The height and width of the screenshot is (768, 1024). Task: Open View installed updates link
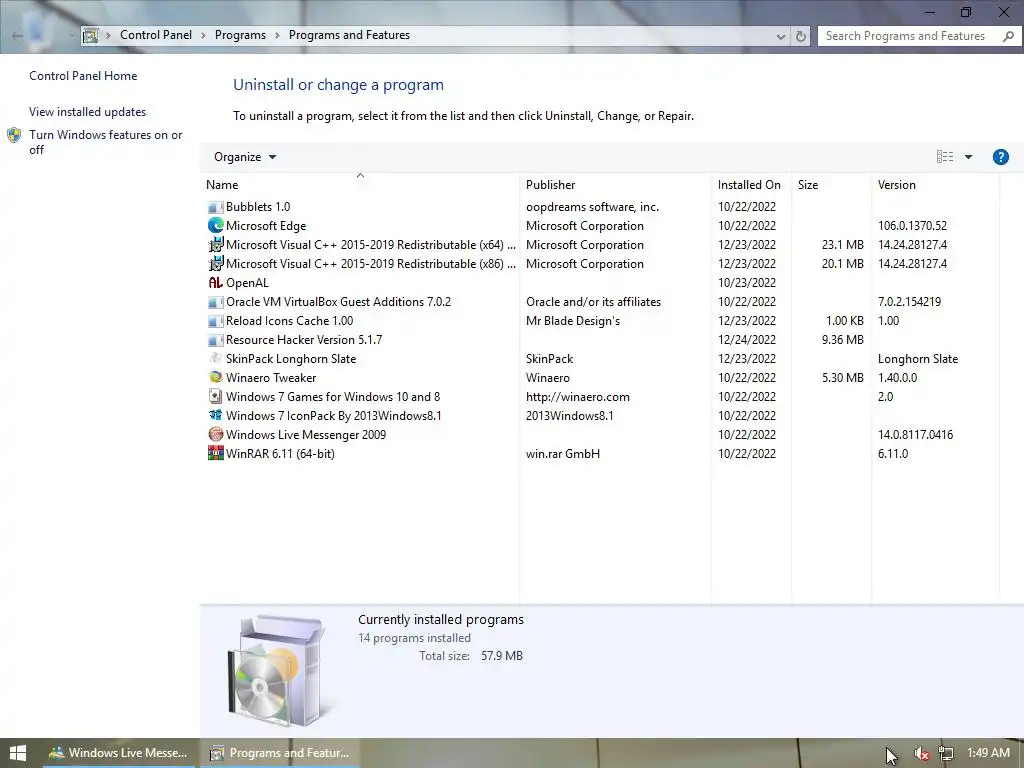(x=88, y=112)
